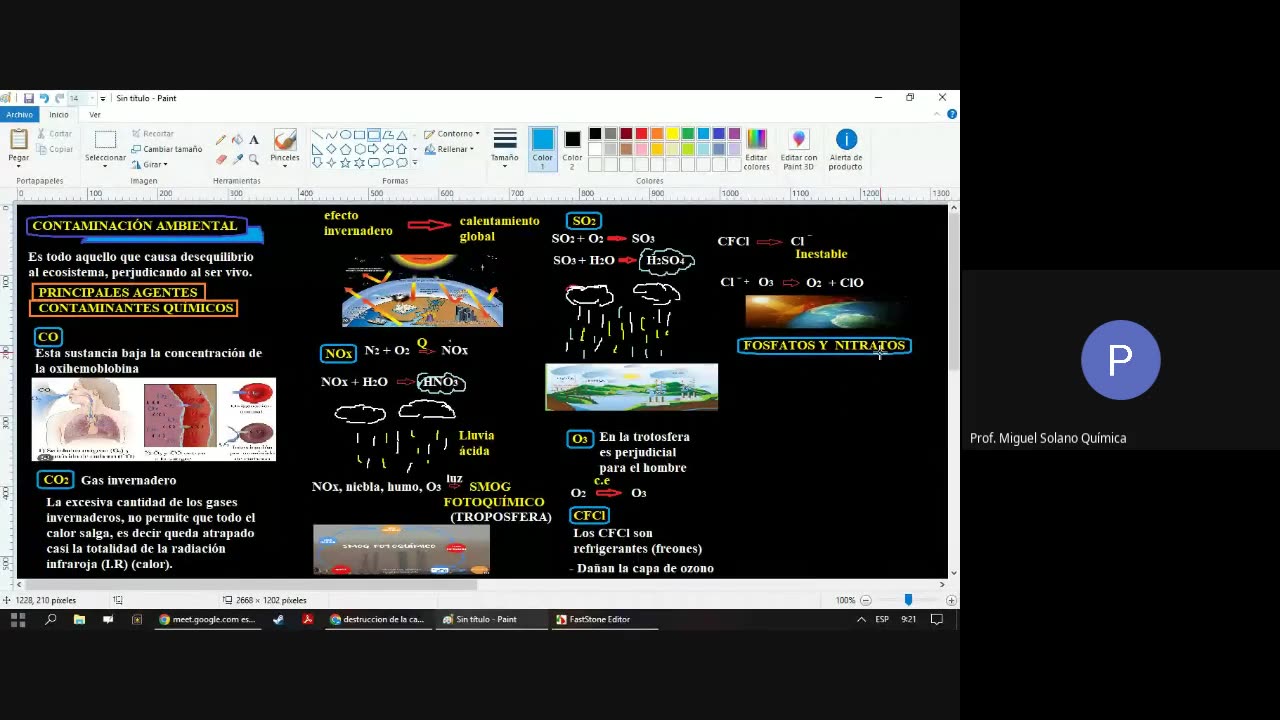Open the Rellenar fill dropdown

(451, 149)
